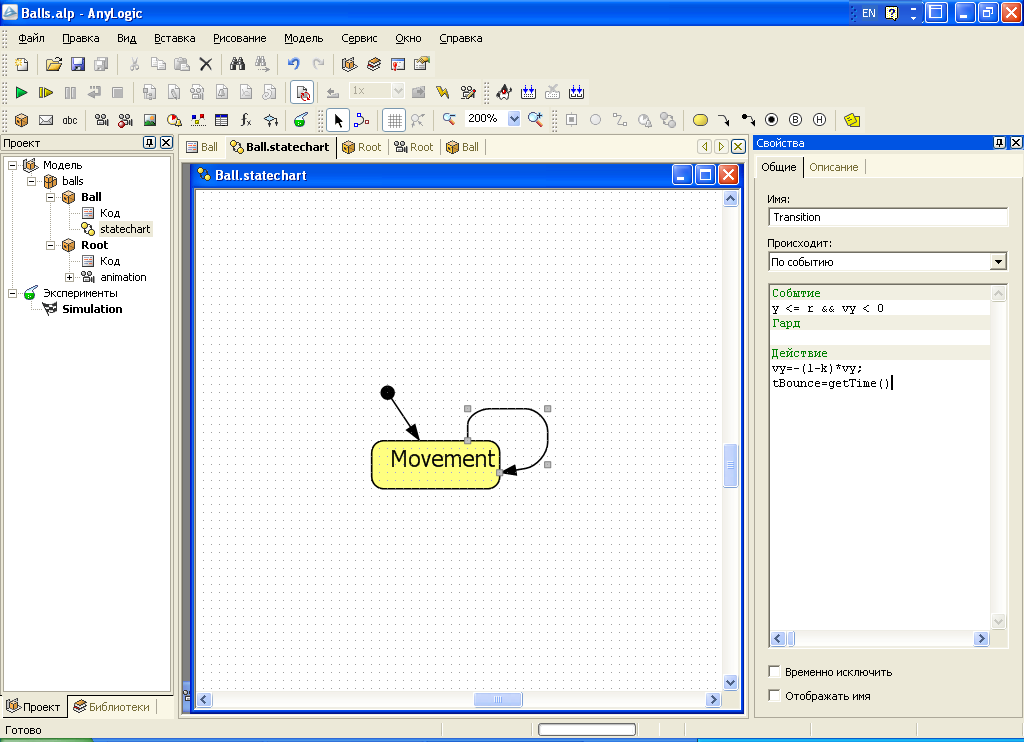Click the green flask experiment icon
The width and height of the screenshot is (1024, 742).
click(300, 120)
